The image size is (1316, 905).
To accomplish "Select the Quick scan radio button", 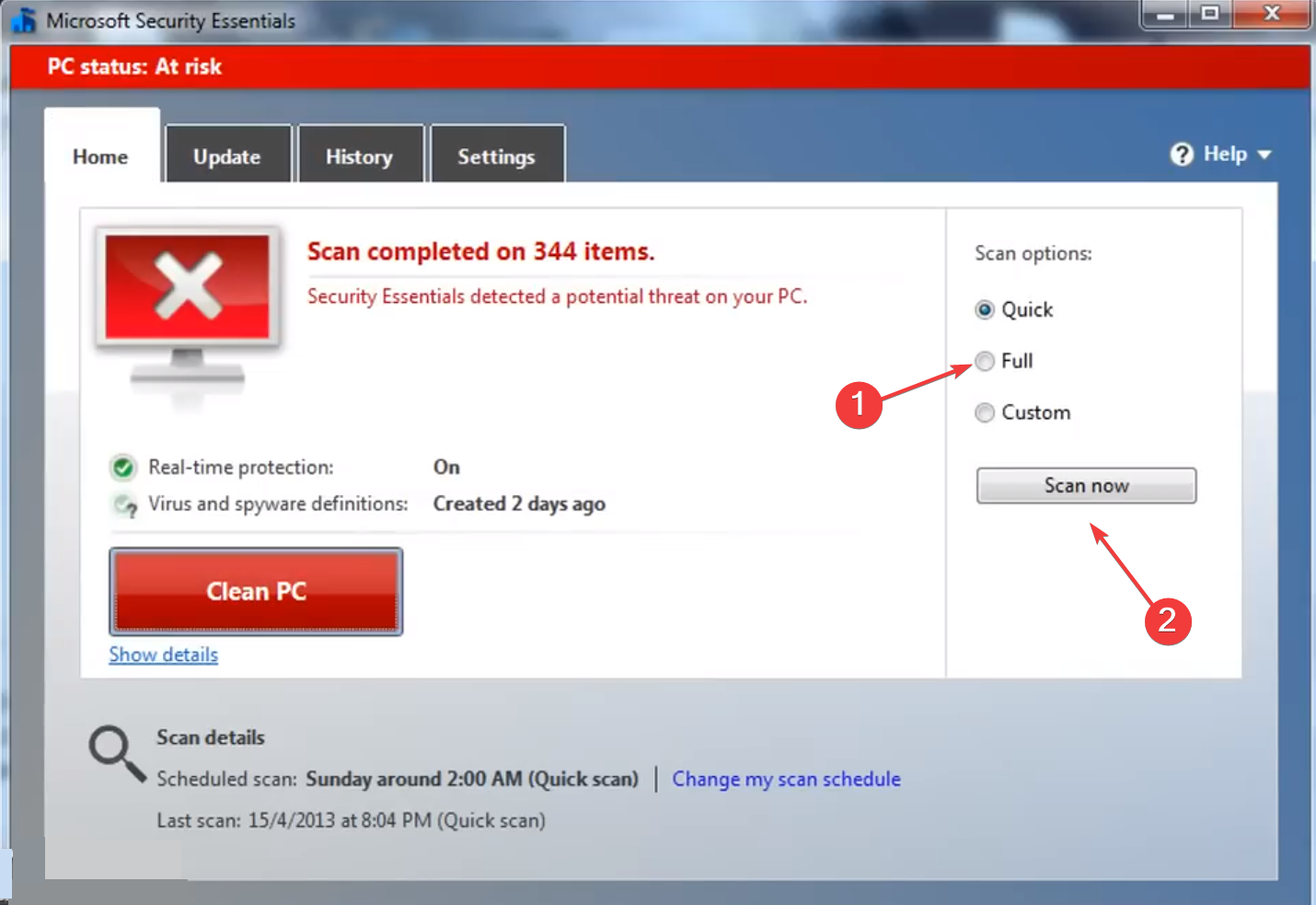I will 985,309.
